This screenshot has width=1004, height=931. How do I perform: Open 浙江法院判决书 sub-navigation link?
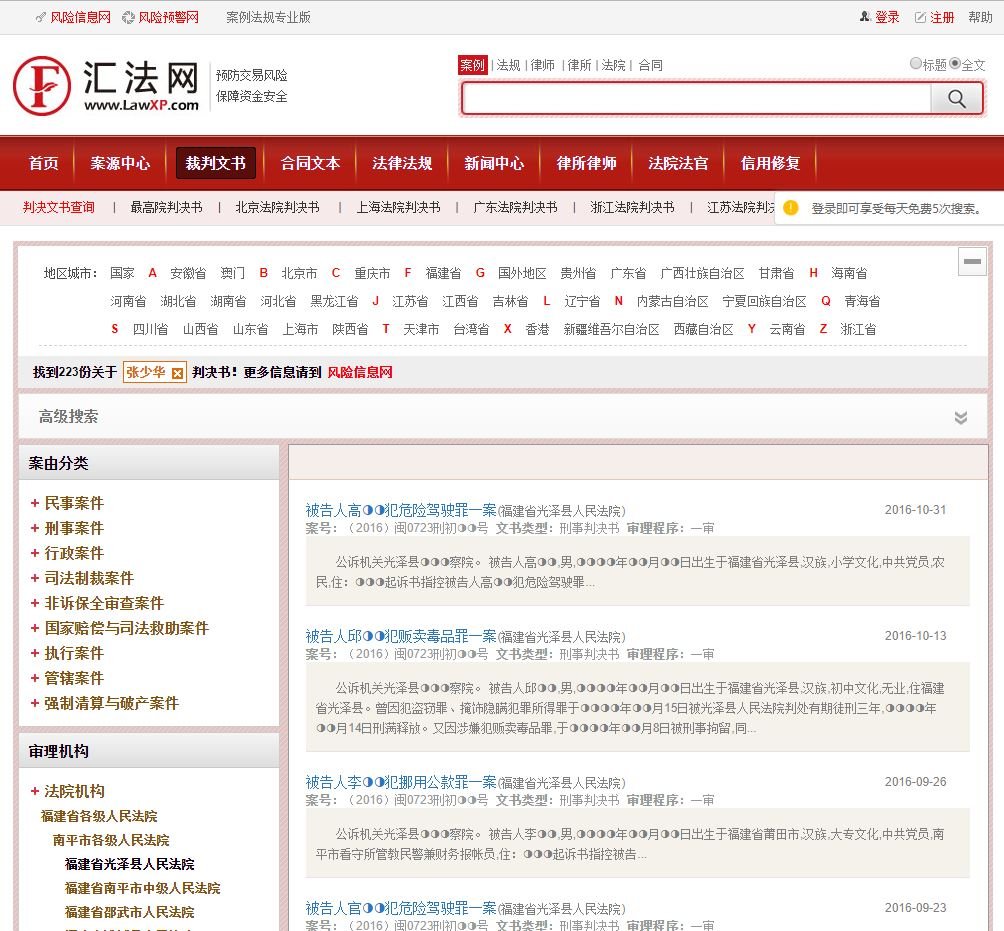pyautogui.click(x=633, y=207)
